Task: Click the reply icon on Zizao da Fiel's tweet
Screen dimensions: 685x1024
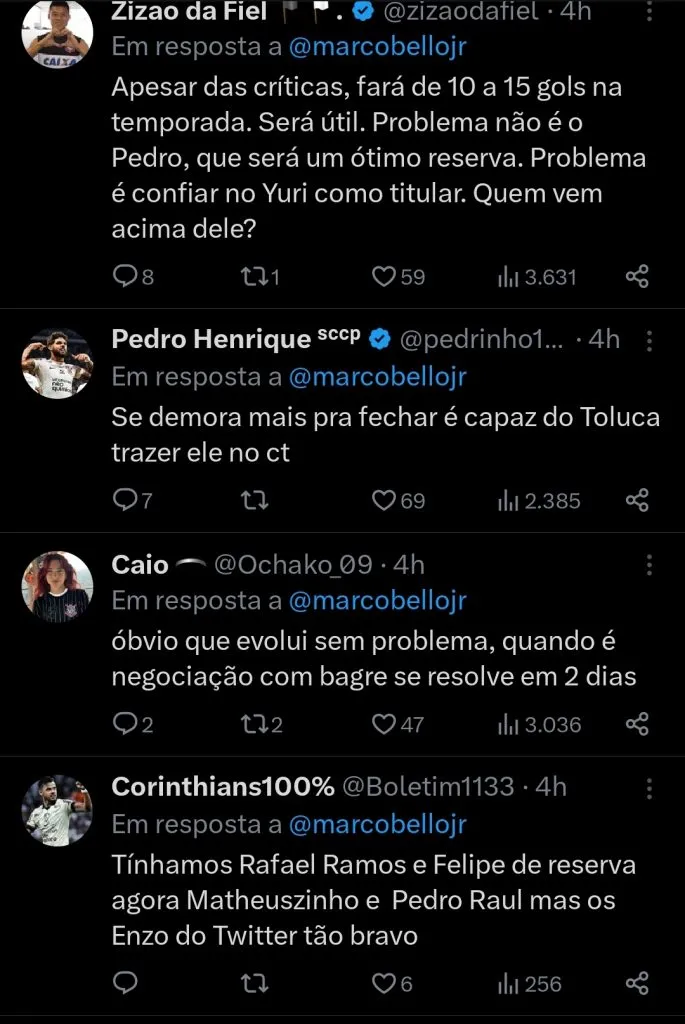Action: (123, 278)
